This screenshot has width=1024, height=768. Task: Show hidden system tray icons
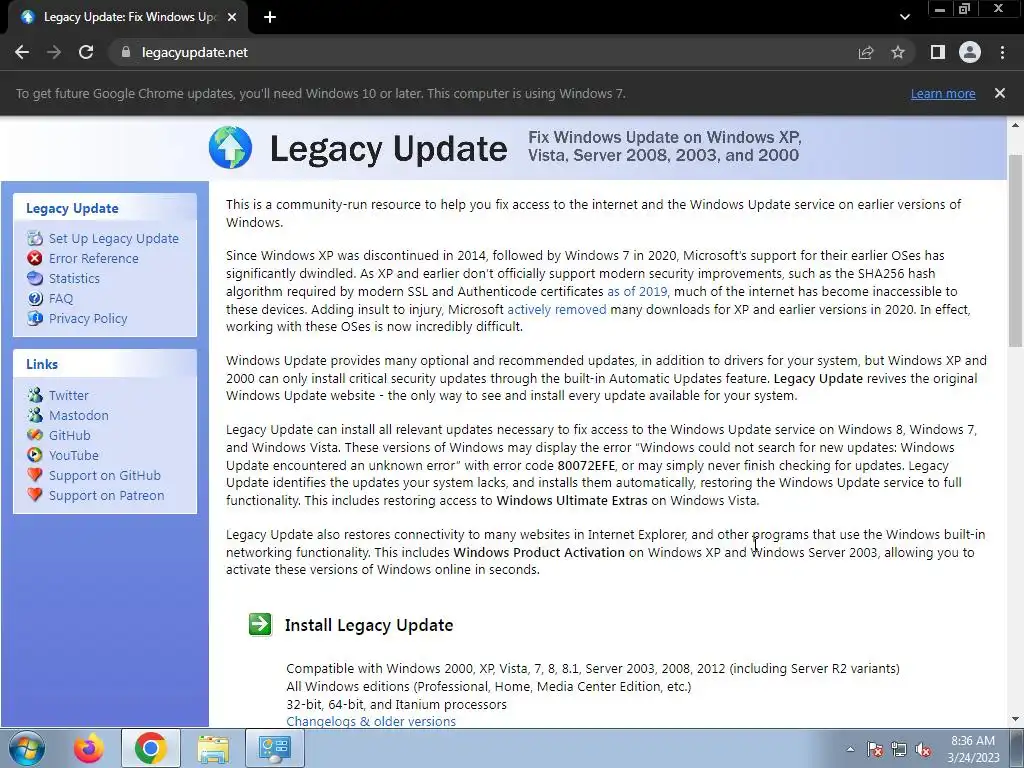(850, 749)
